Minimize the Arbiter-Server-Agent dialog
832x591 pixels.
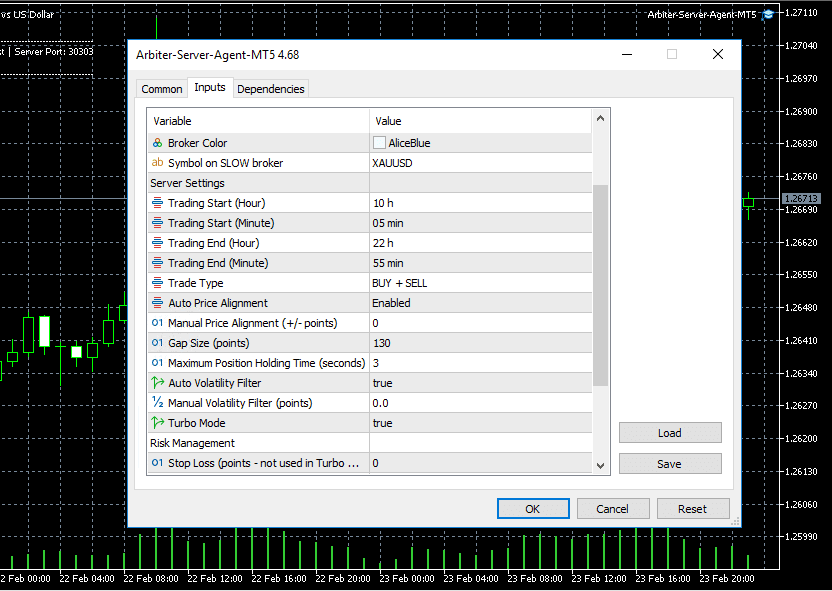pyautogui.click(x=627, y=54)
